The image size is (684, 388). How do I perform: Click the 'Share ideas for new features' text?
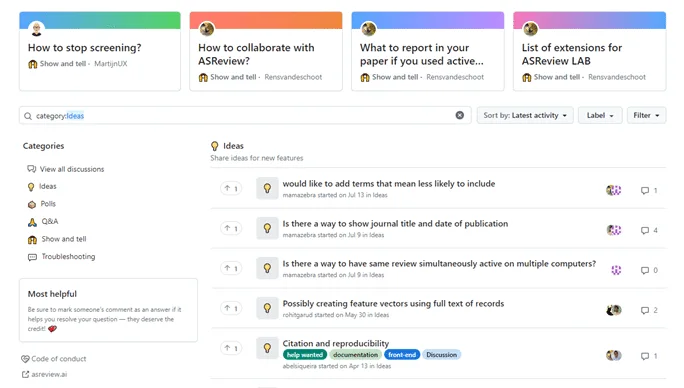pos(256,158)
